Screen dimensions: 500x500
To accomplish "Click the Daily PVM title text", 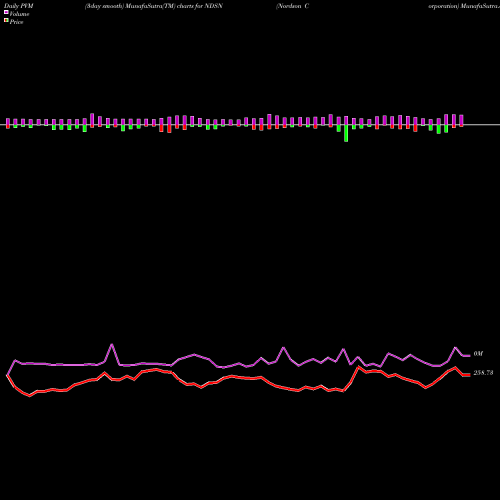I will [19, 6].
